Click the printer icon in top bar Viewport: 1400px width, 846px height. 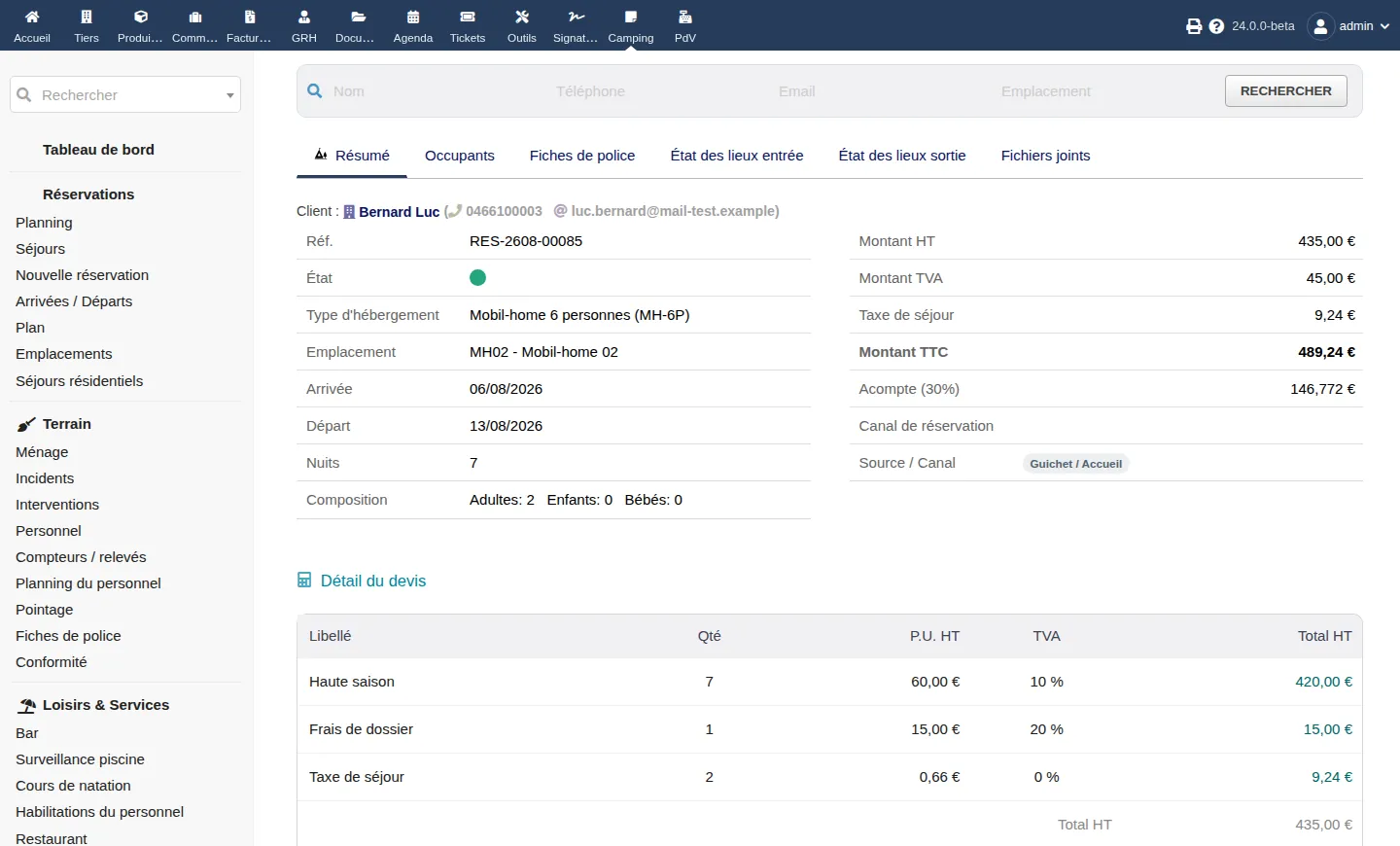[1194, 26]
